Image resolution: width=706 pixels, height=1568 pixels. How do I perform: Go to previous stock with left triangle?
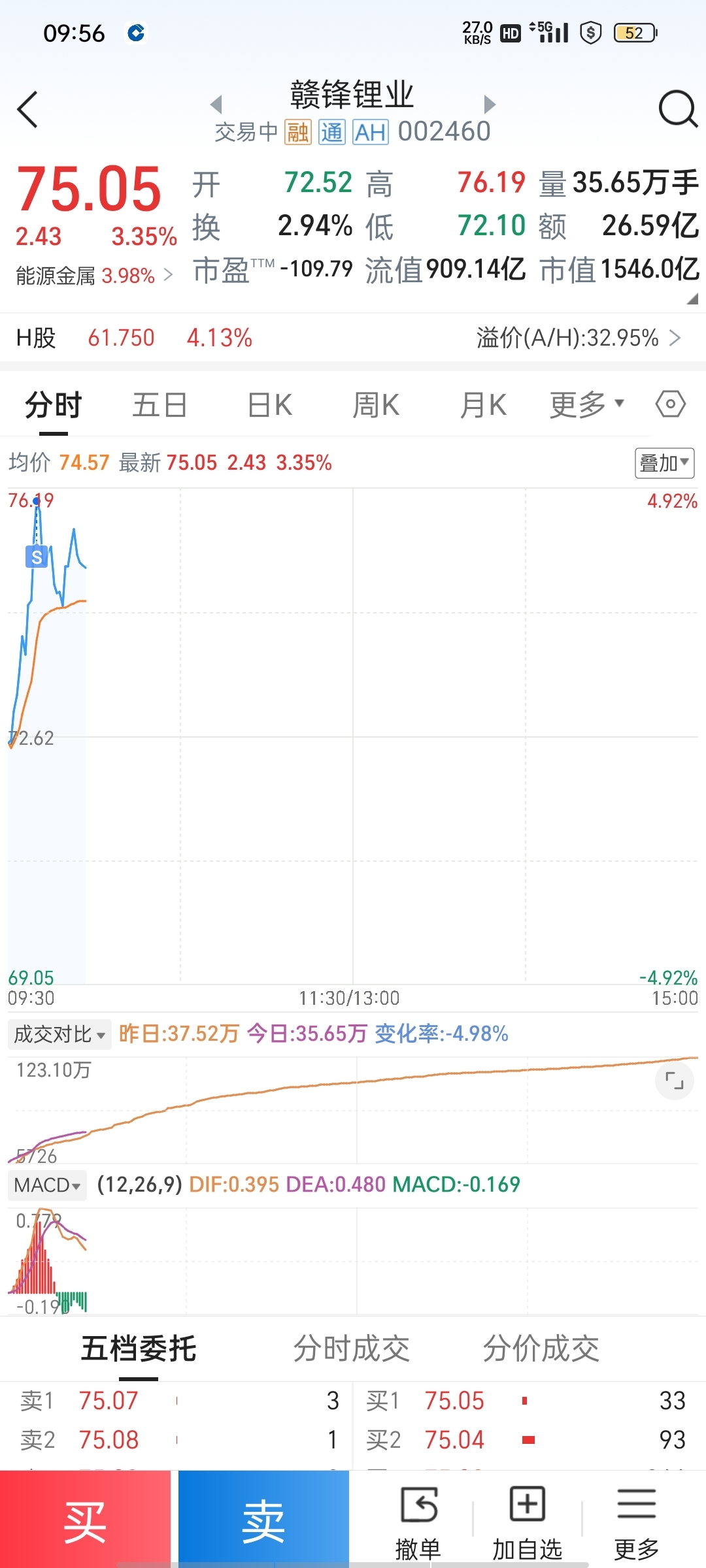[216, 104]
